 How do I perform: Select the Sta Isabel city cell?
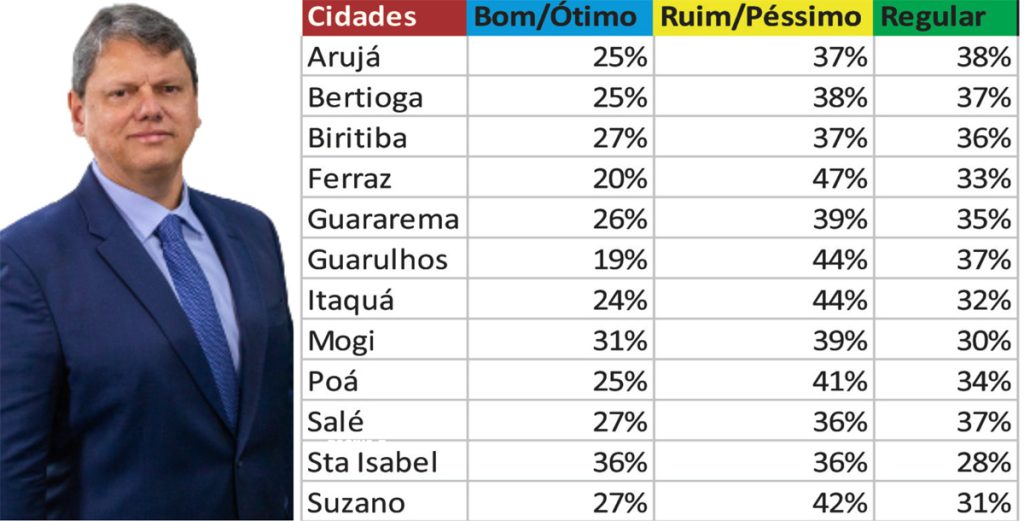[x=385, y=462]
